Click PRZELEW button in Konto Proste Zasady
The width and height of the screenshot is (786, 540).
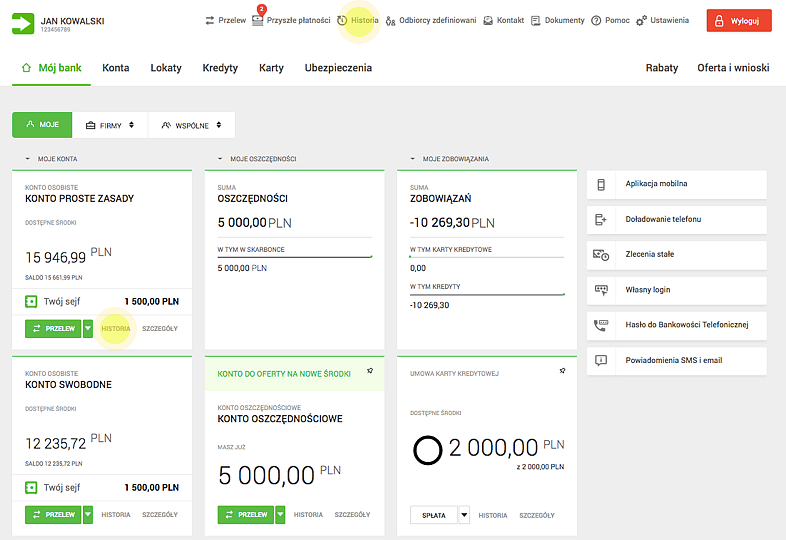point(53,329)
